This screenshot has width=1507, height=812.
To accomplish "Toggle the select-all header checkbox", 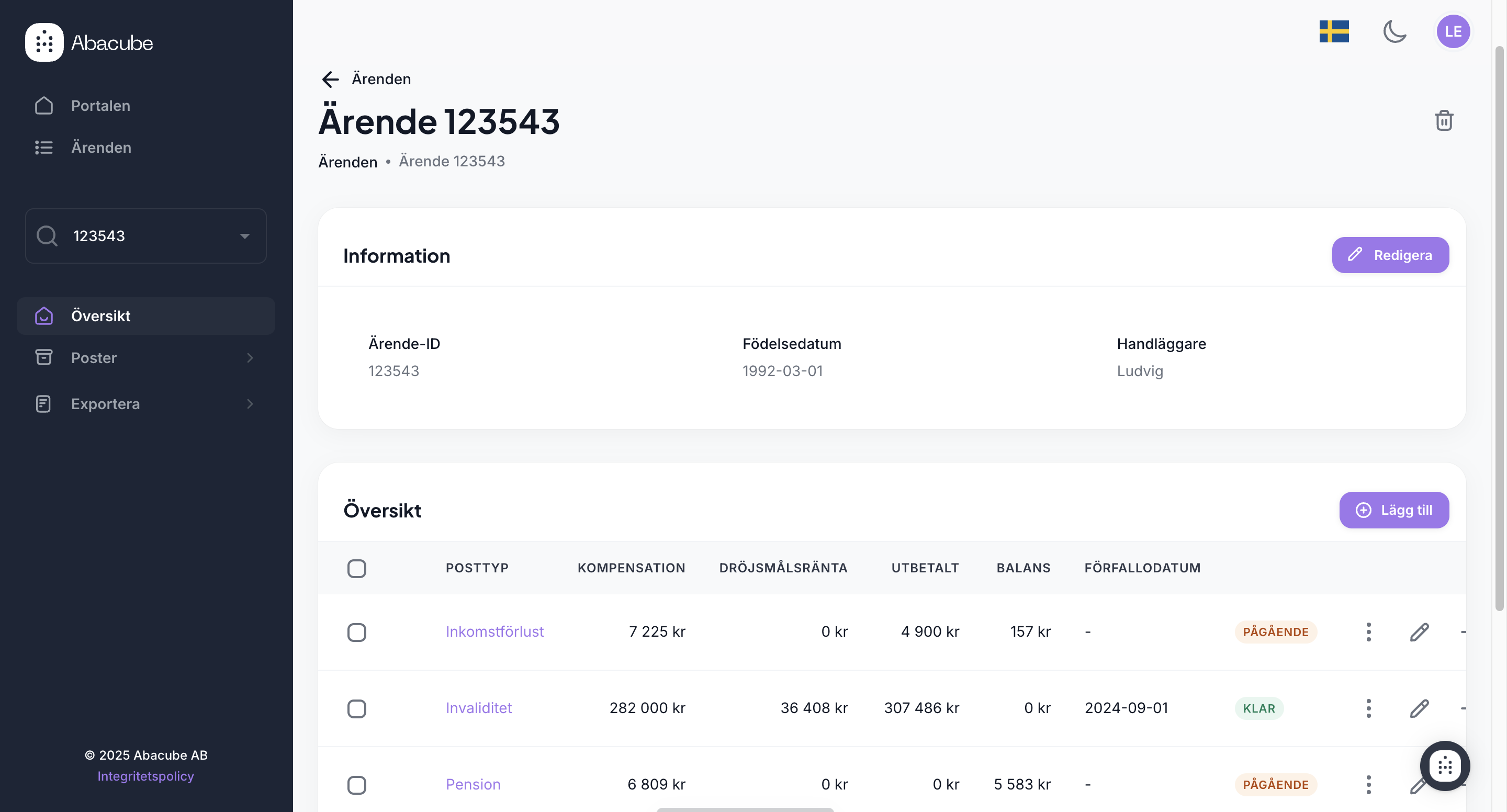I will [356, 568].
